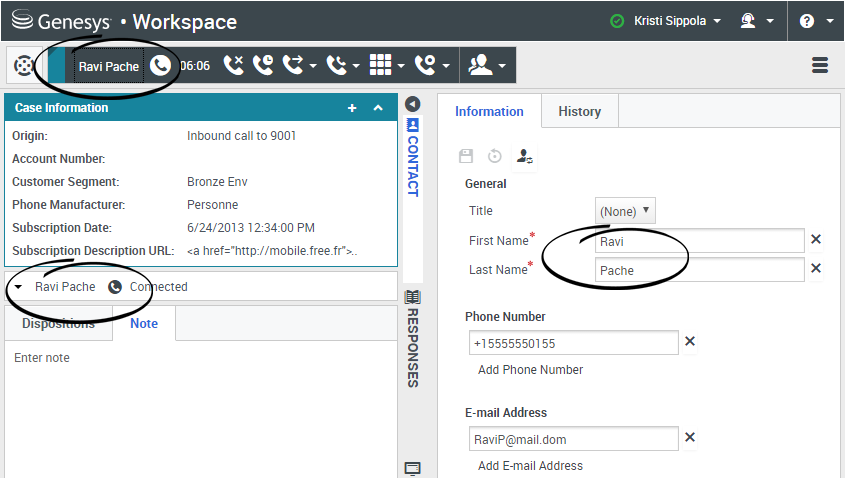Click Add Phone Number link

(530, 370)
